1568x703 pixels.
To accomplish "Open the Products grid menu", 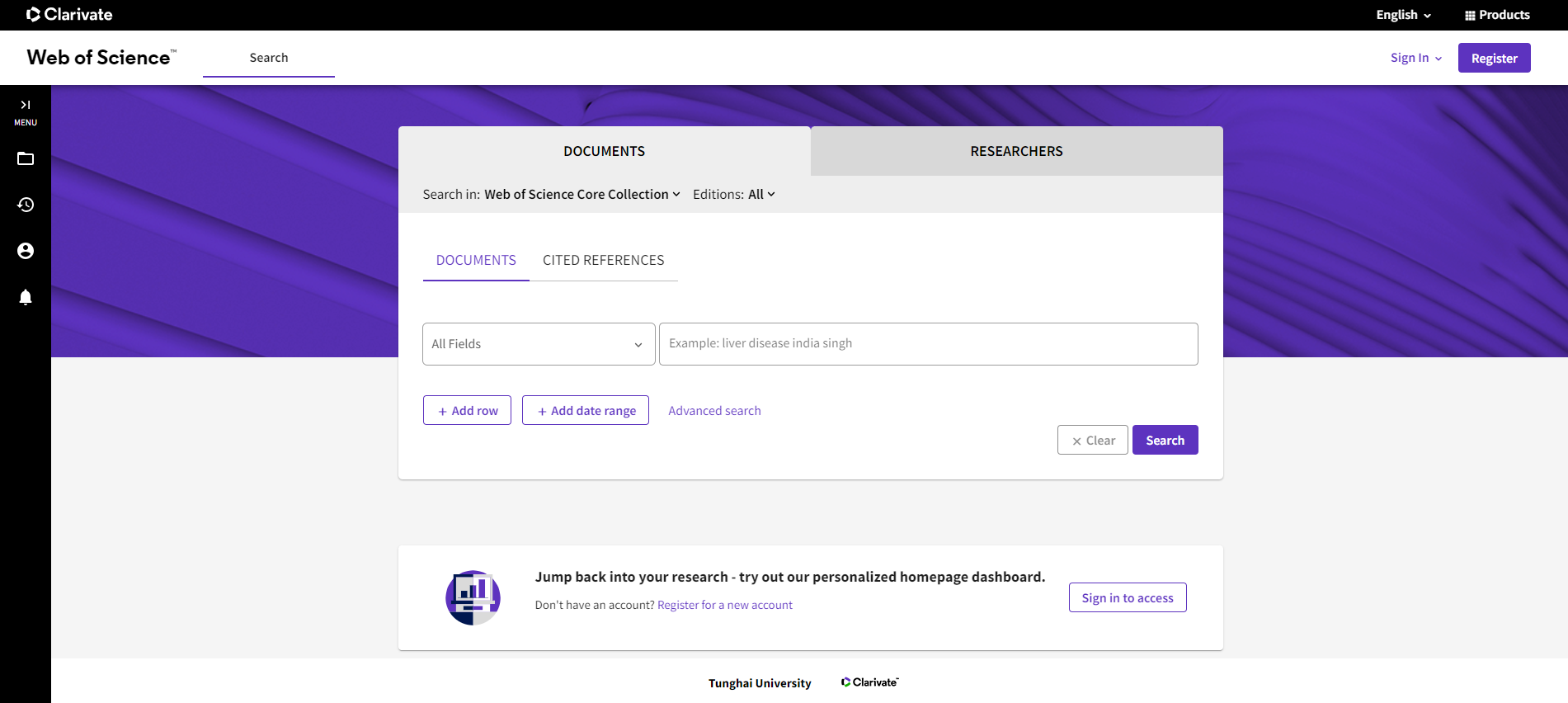I will coord(1497,15).
